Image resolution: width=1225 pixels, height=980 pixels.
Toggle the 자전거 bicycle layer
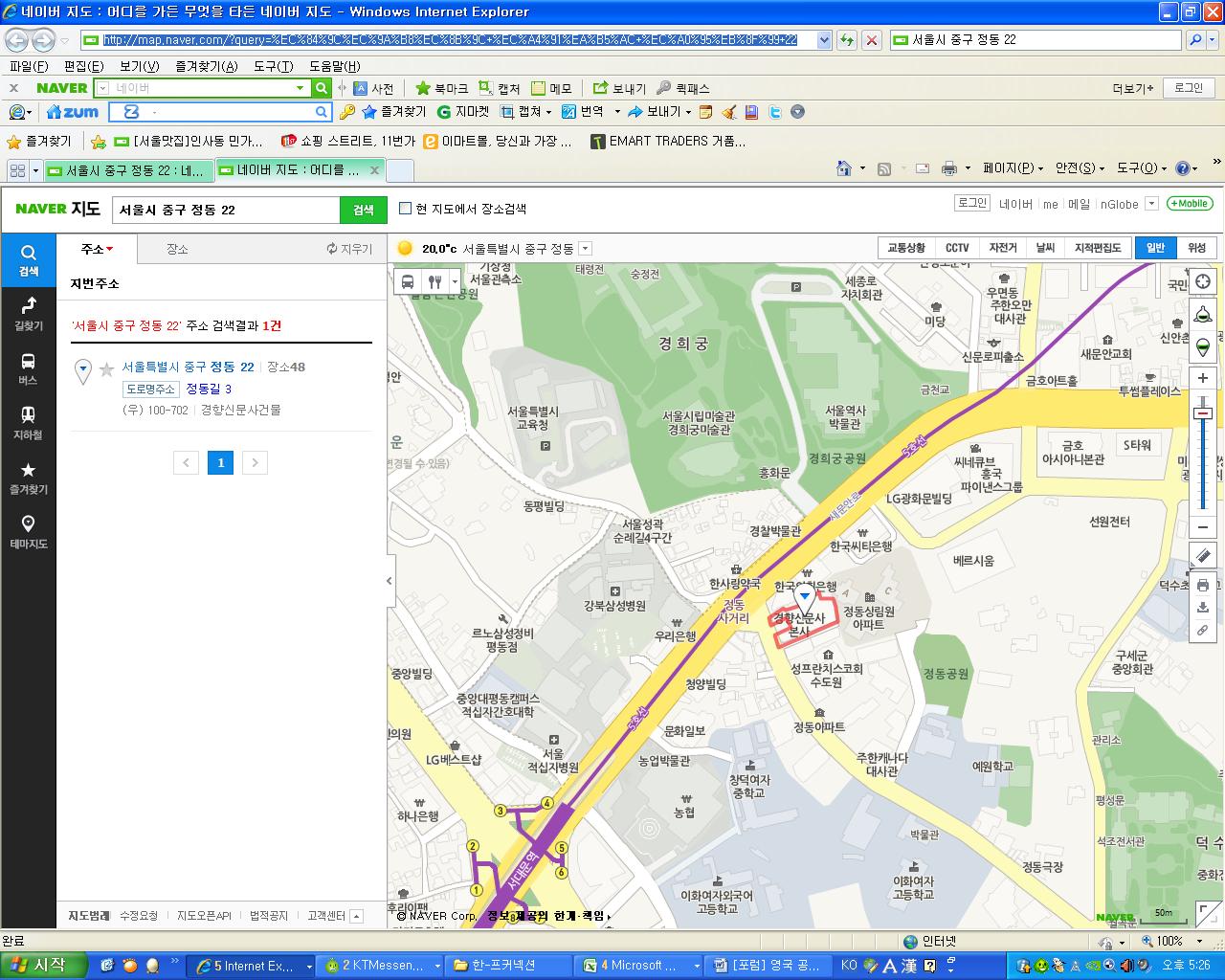(x=1003, y=248)
